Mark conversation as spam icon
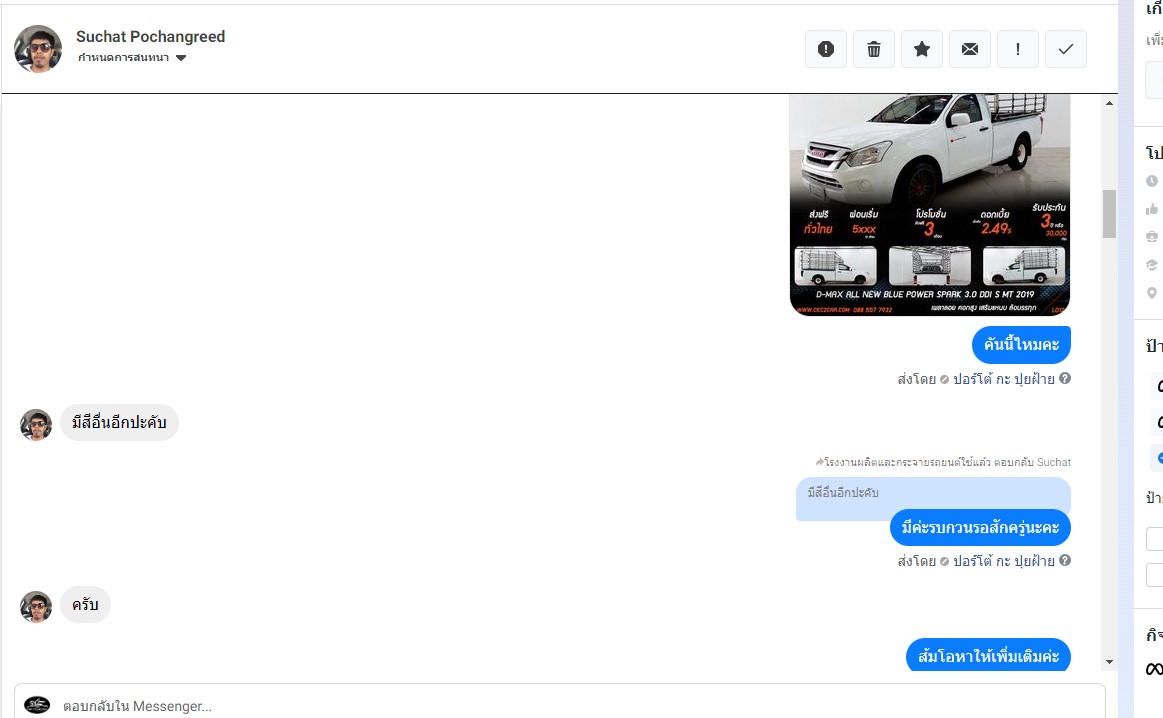1163x718 pixels. [x=826, y=49]
